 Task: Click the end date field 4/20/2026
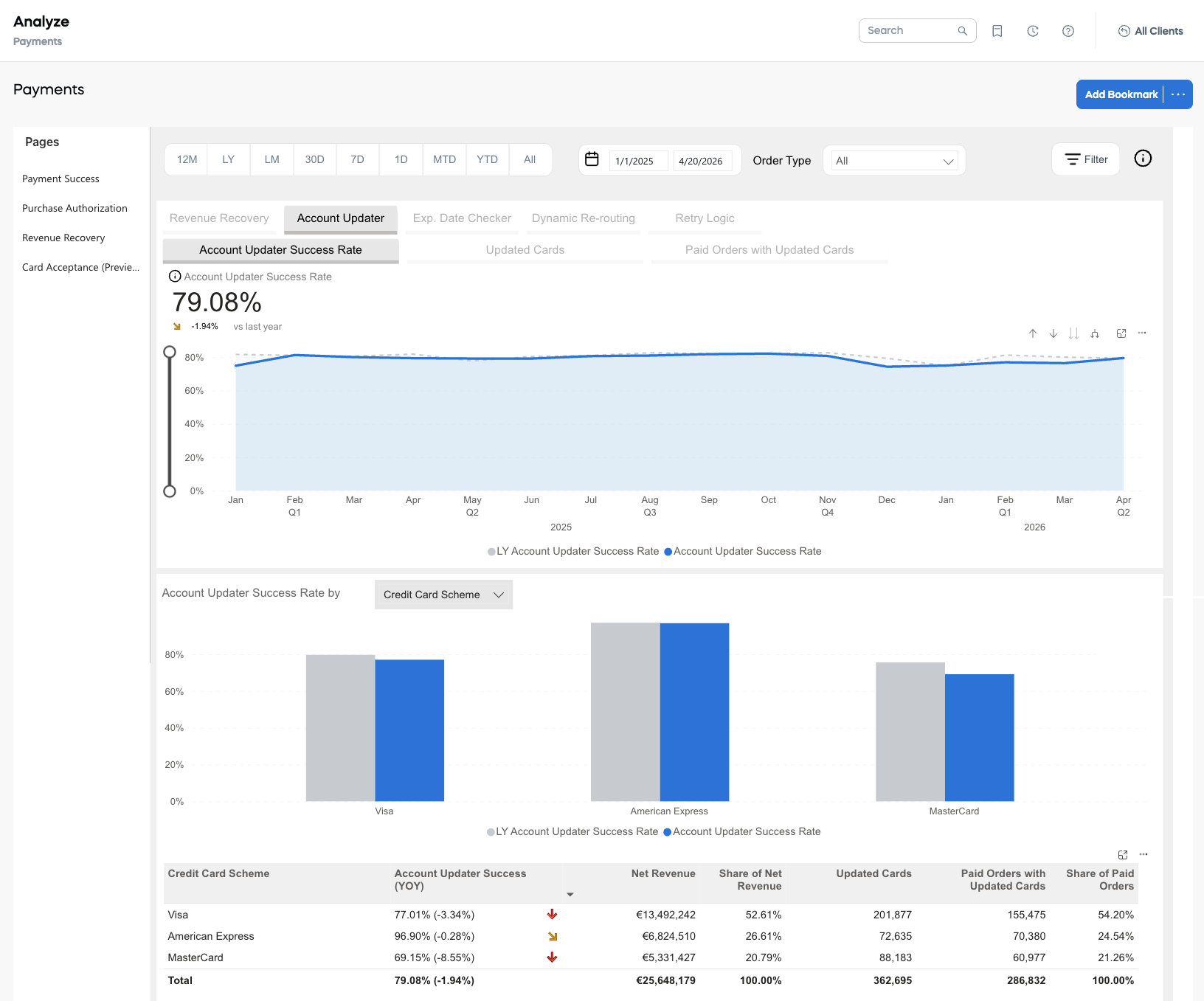(702, 161)
